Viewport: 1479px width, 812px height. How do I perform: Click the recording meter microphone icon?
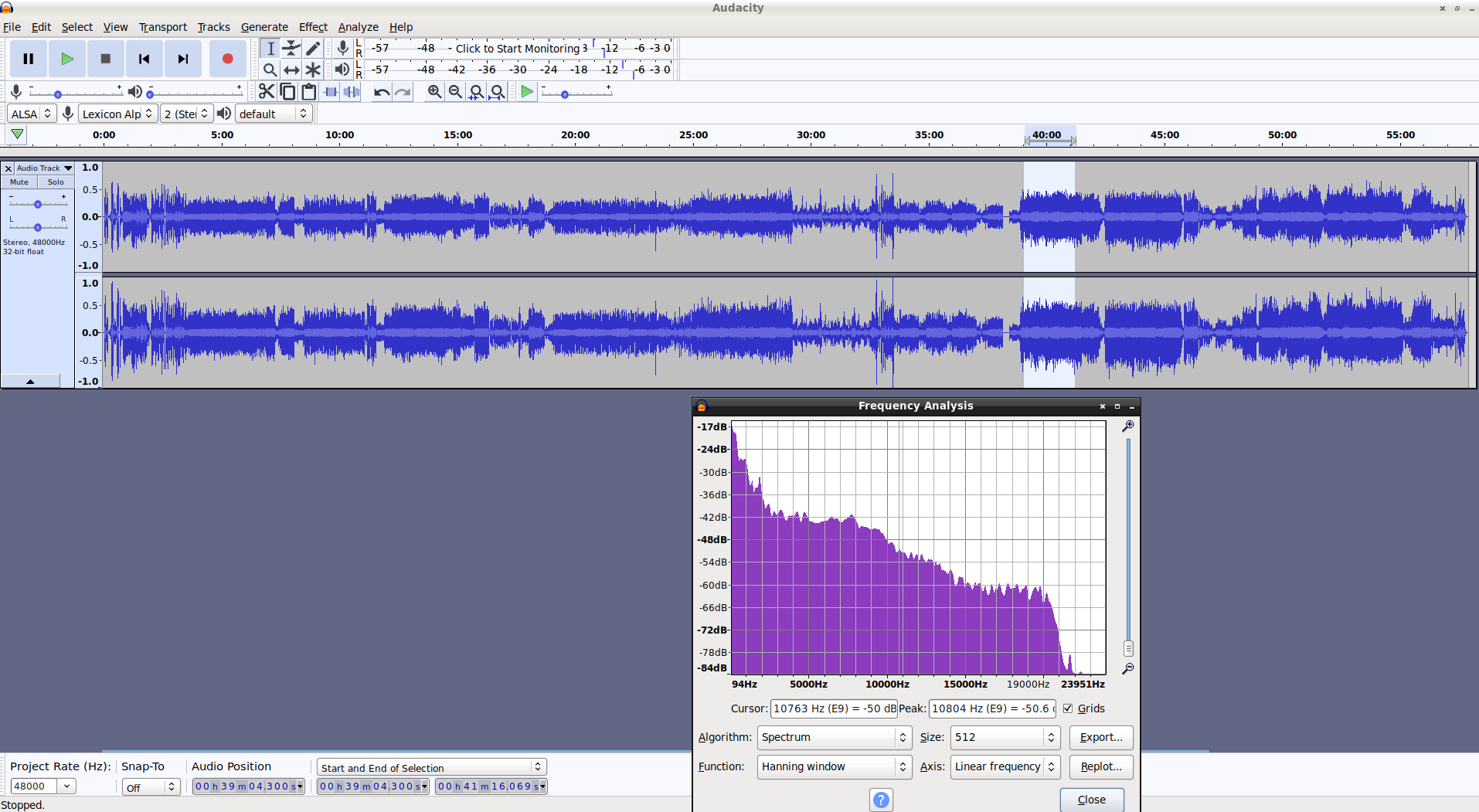342,48
